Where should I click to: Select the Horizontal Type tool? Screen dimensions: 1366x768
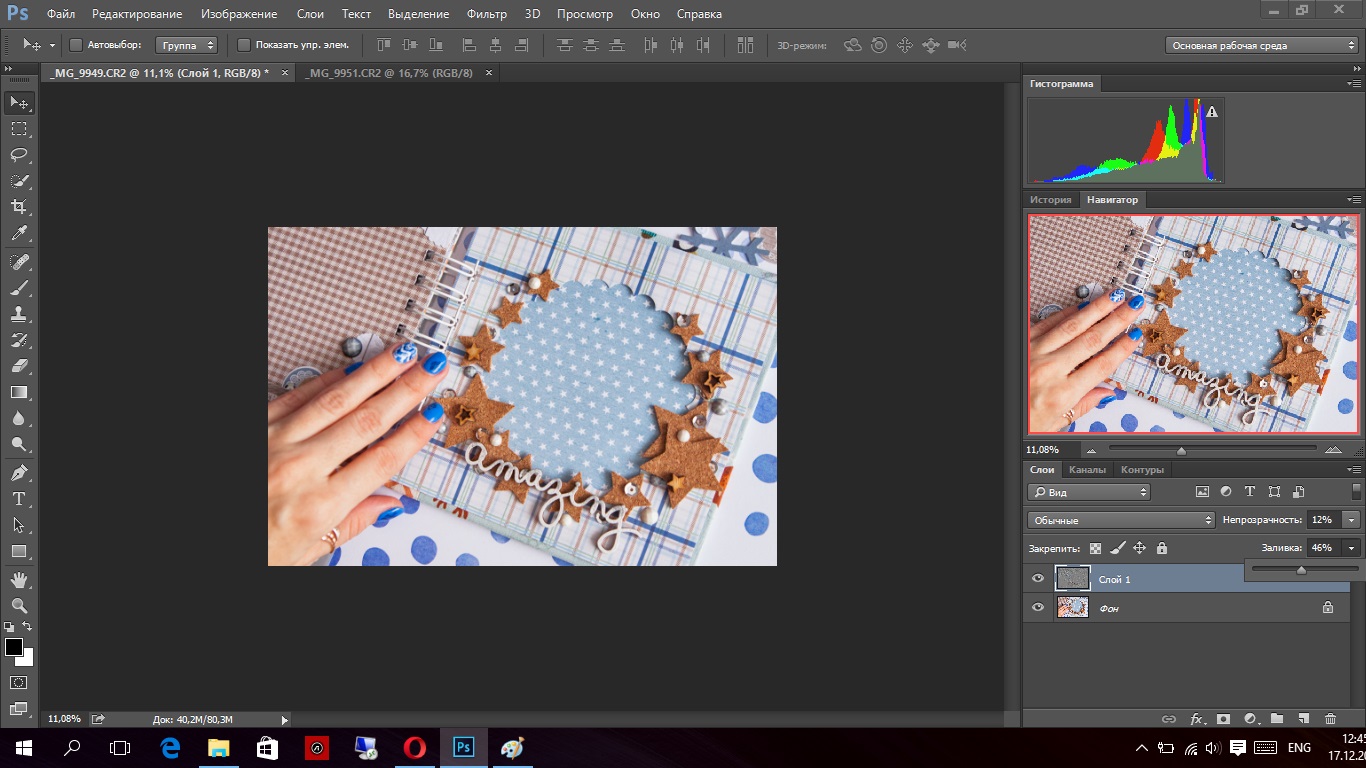tap(19, 499)
